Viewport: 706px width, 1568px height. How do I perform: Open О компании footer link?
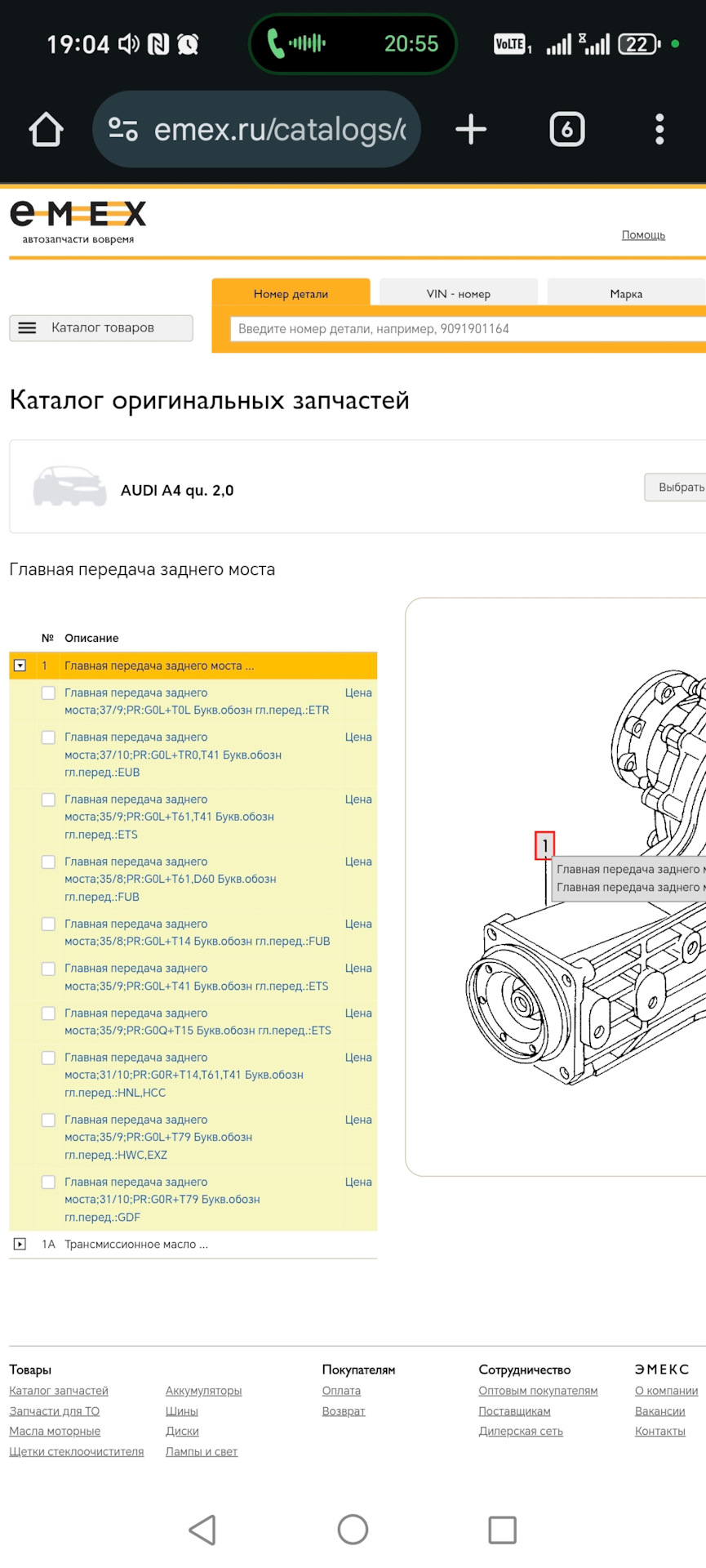tap(666, 1391)
